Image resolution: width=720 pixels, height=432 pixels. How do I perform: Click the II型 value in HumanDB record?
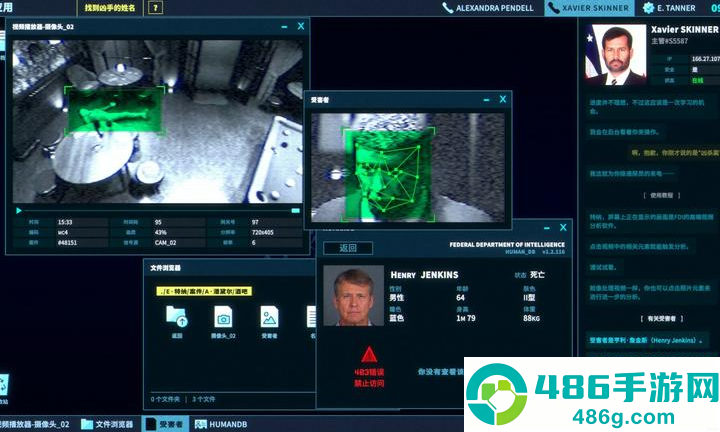click(529, 297)
